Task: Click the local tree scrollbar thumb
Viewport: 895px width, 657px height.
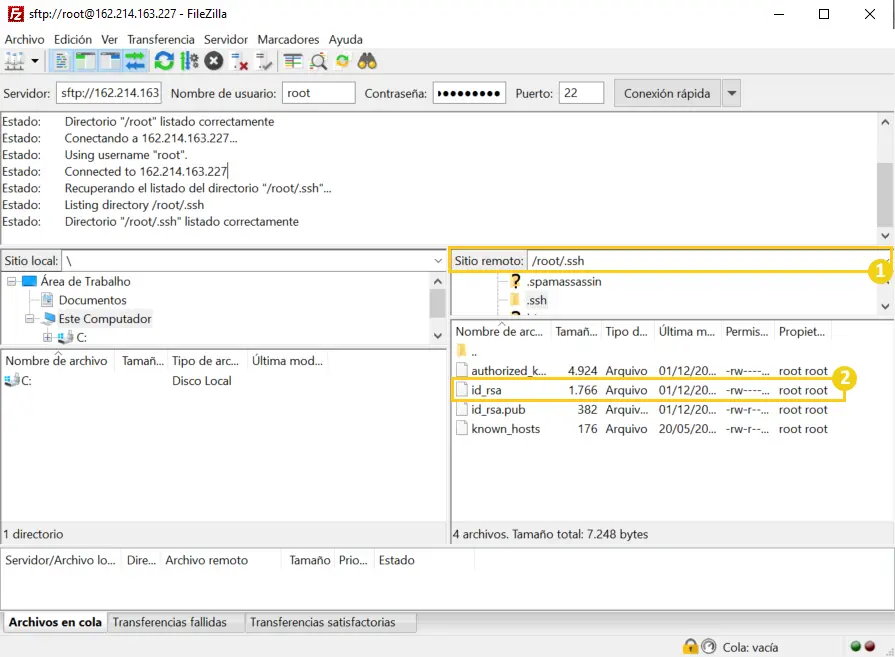Action: [438, 303]
